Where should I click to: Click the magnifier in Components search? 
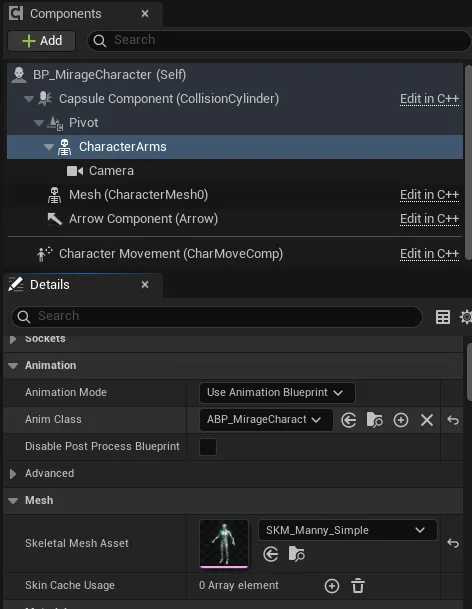click(100, 41)
